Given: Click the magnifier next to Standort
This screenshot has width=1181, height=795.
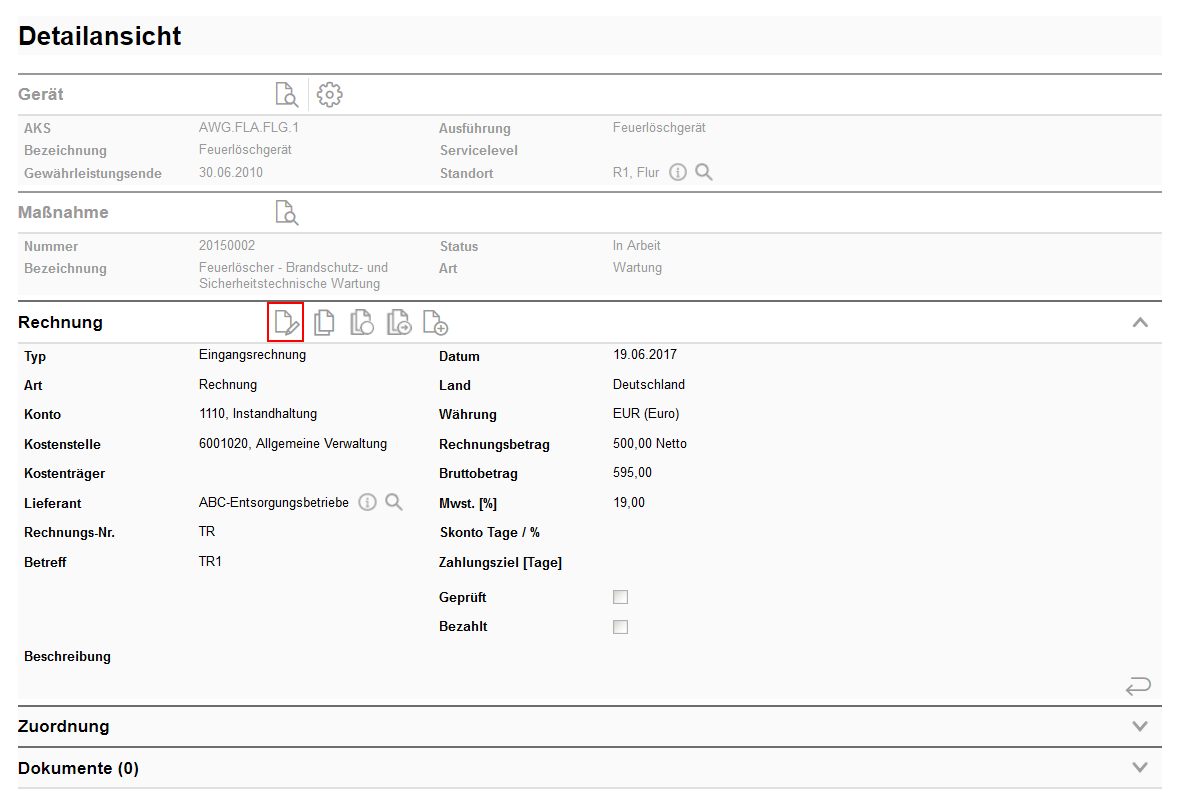Looking at the screenshot, I should point(704,173).
